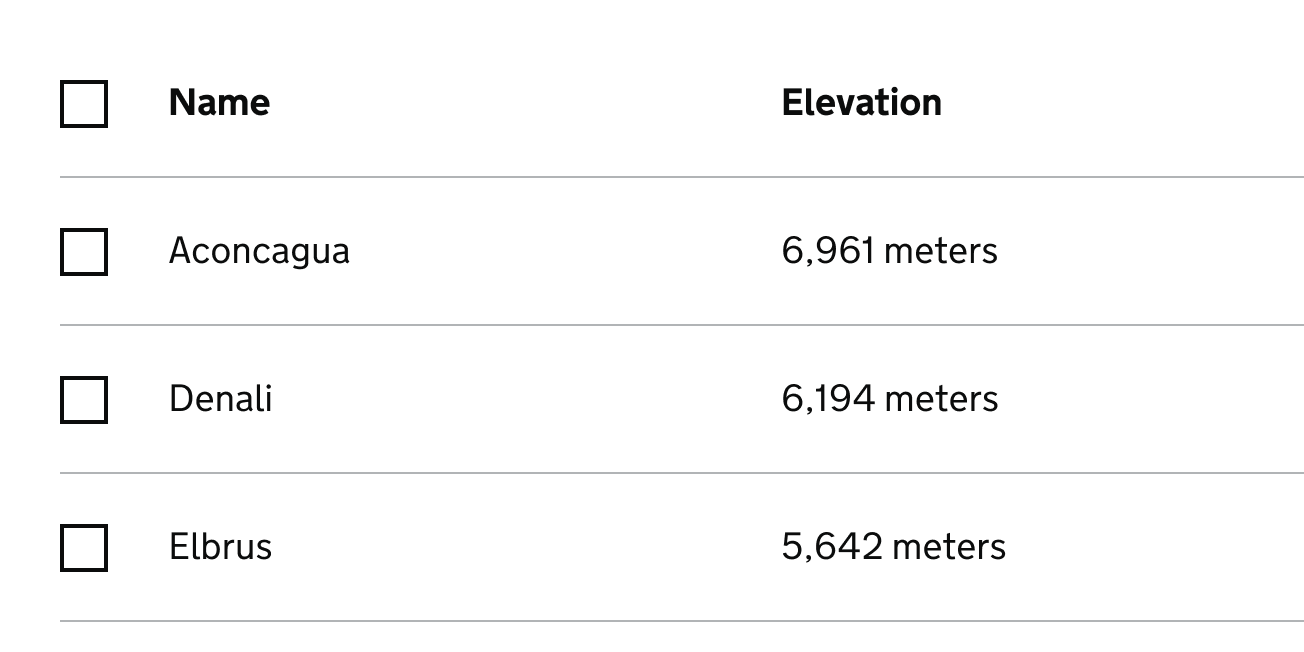
Task: Click the word meters in Denali row
Action: pos(942,399)
